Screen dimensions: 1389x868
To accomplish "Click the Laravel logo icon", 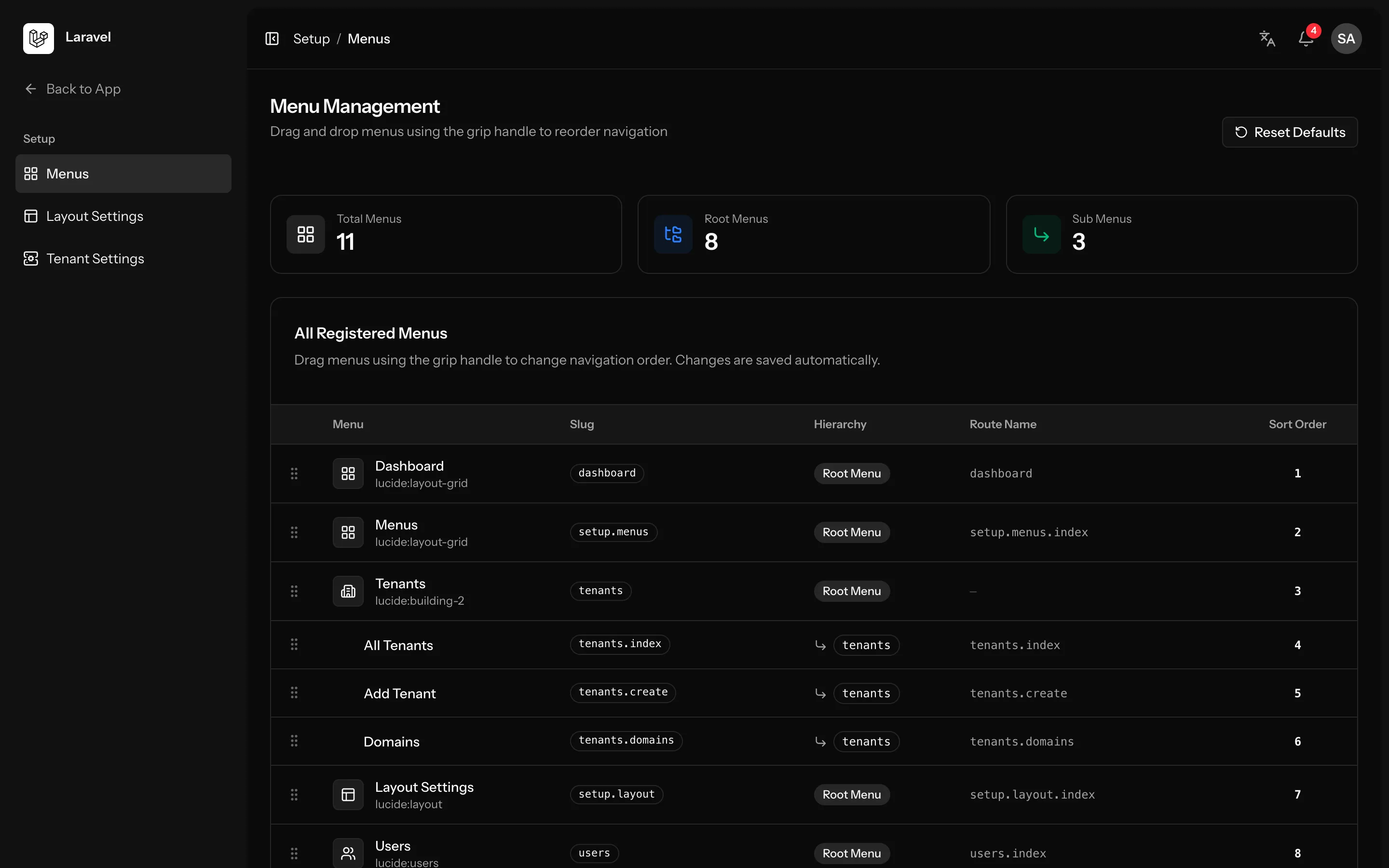I will tap(39, 39).
